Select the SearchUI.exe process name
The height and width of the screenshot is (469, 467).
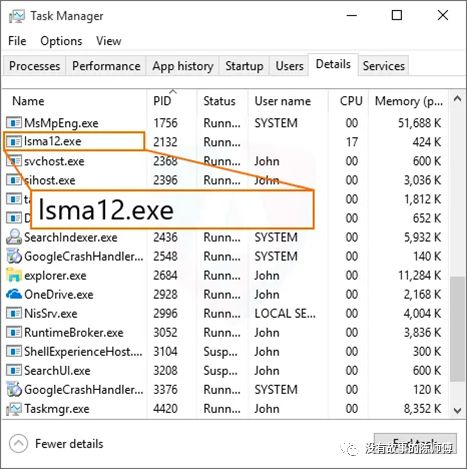click(57, 371)
